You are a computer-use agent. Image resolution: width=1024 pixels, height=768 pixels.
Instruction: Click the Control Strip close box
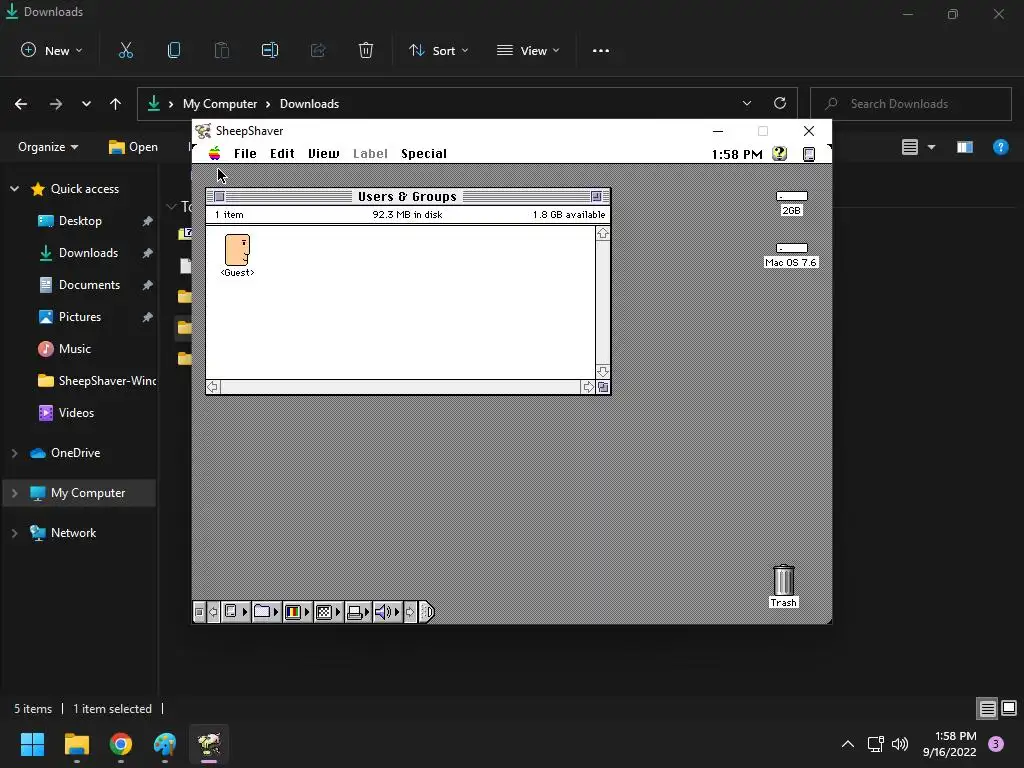[x=199, y=612]
